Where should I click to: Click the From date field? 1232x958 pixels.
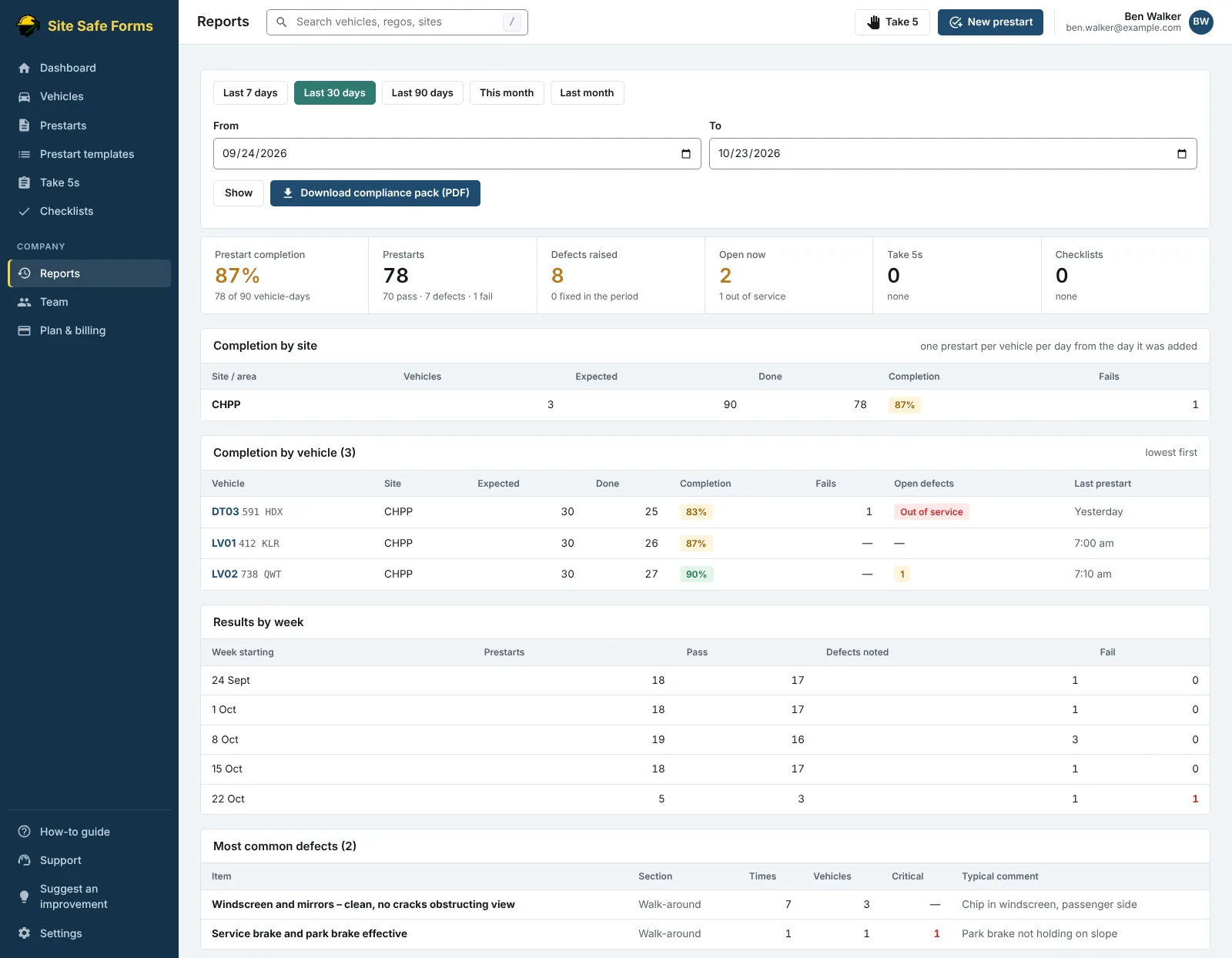[457, 154]
